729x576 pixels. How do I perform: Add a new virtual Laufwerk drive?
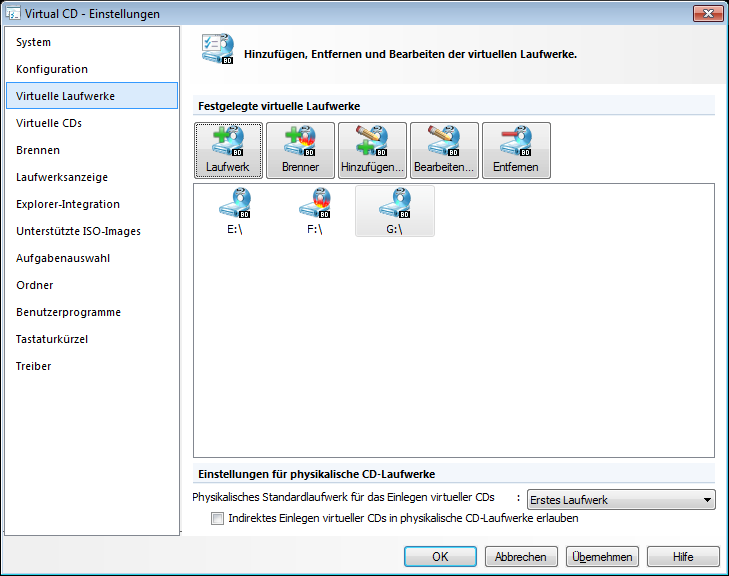click(x=228, y=150)
